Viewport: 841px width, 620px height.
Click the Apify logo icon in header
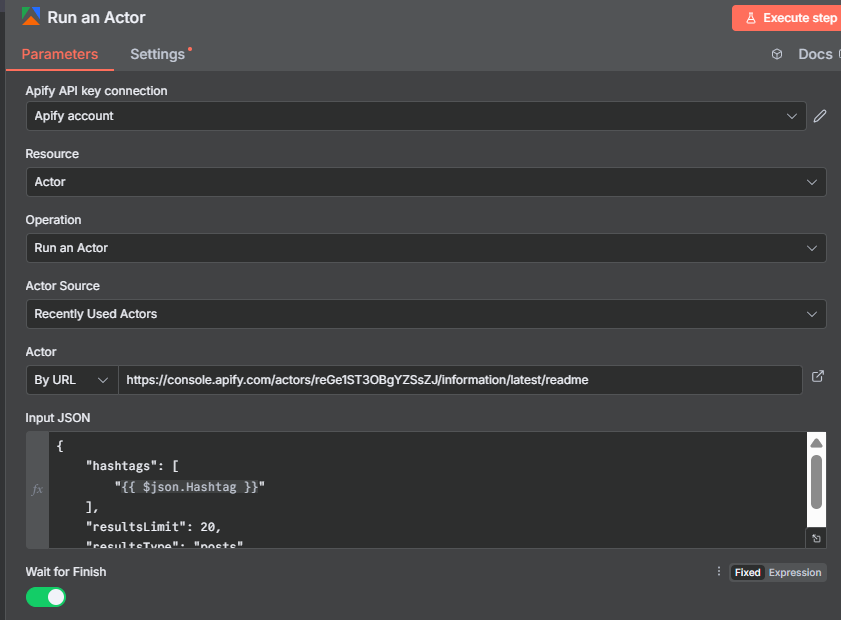[x=31, y=17]
